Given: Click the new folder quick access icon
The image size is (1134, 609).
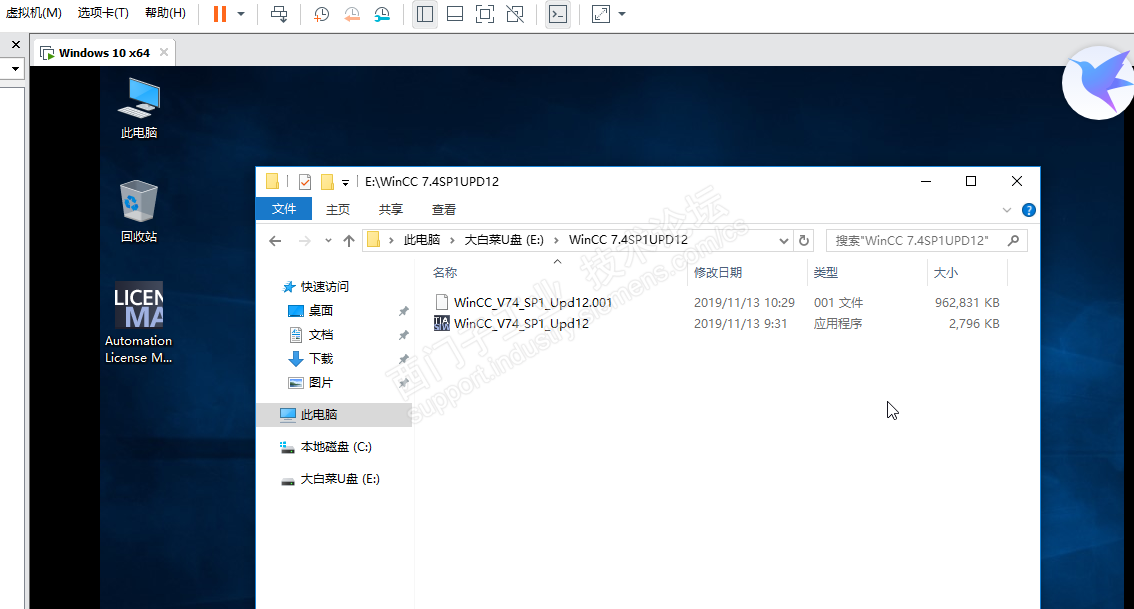Looking at the screenshot, I should (327, 182).
